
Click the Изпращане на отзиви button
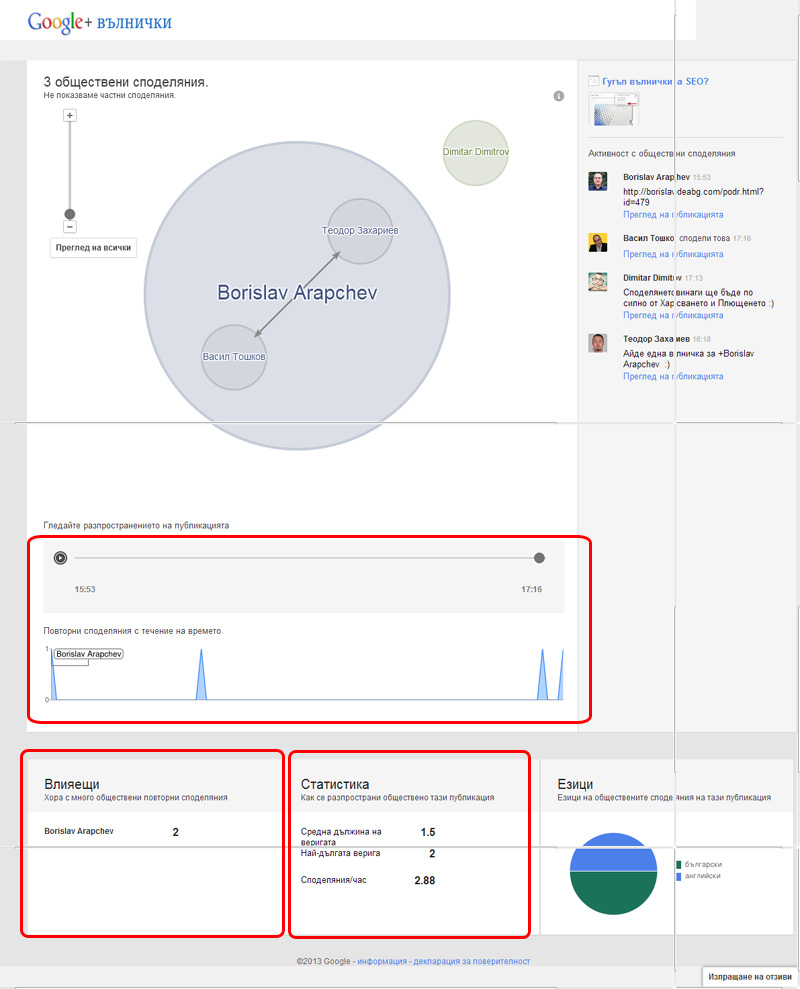pos(750,976)
